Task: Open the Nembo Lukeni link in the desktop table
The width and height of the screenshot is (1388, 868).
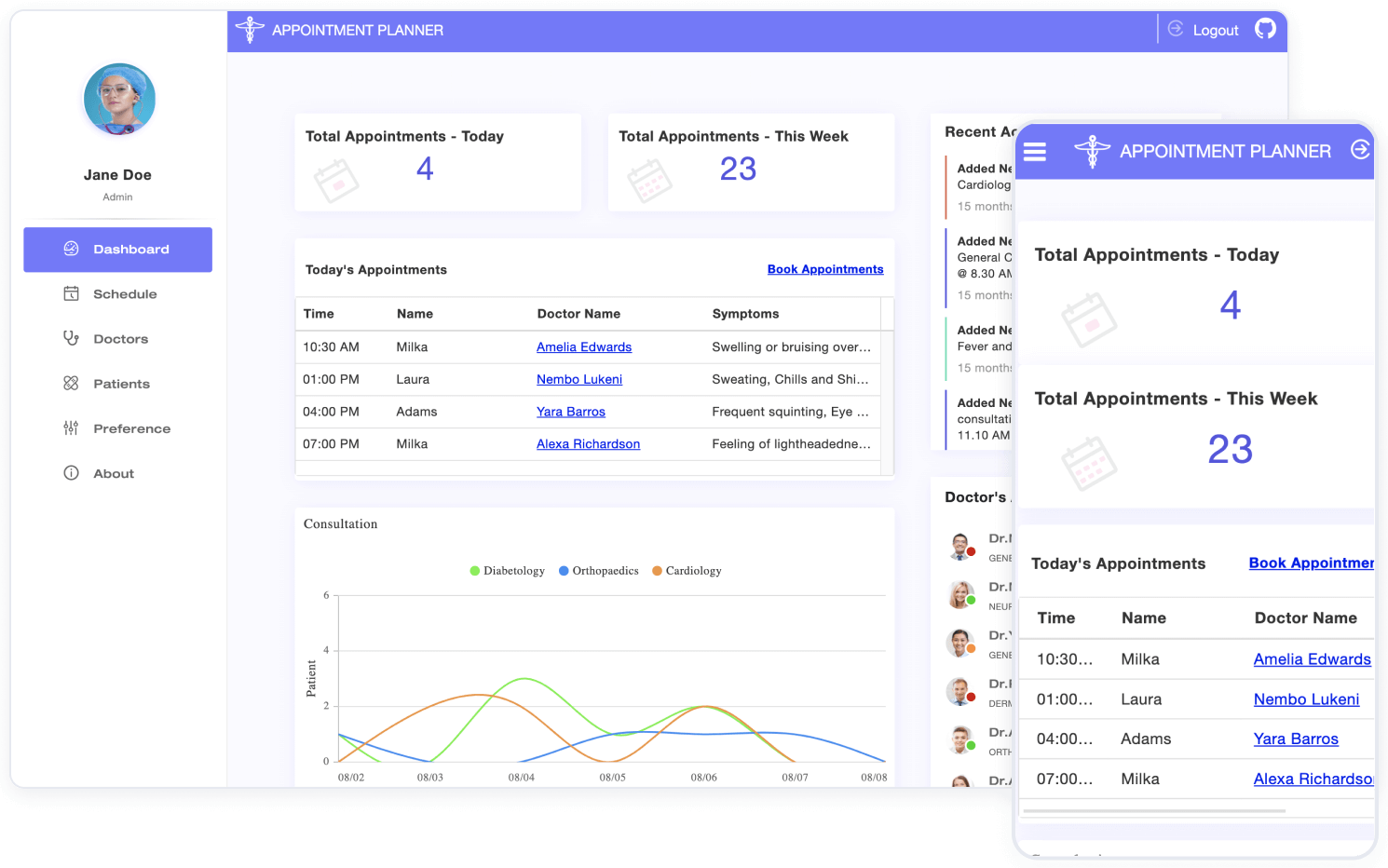Action: [x=578, y=379]
